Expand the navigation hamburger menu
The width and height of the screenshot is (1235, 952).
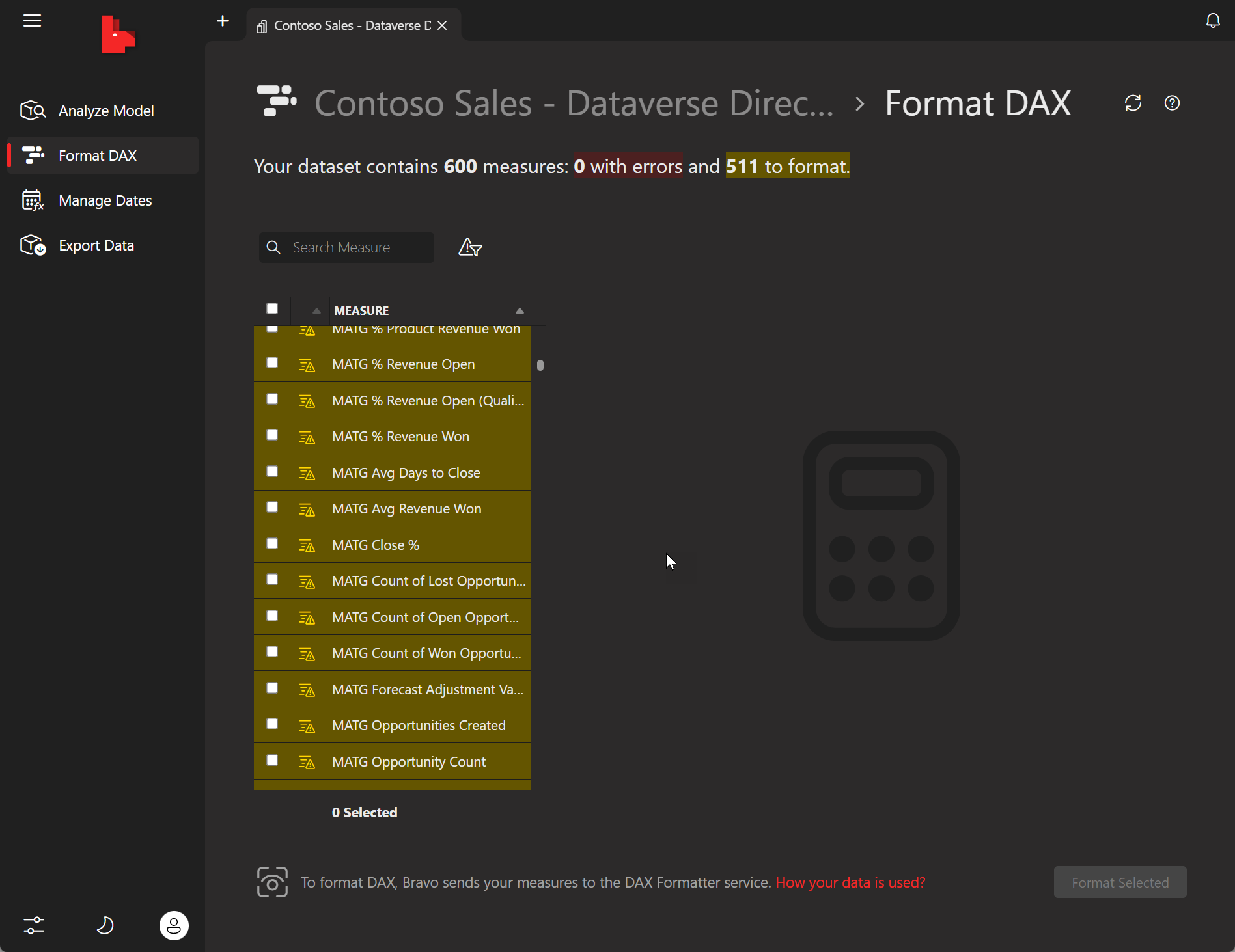pos(32,20)
